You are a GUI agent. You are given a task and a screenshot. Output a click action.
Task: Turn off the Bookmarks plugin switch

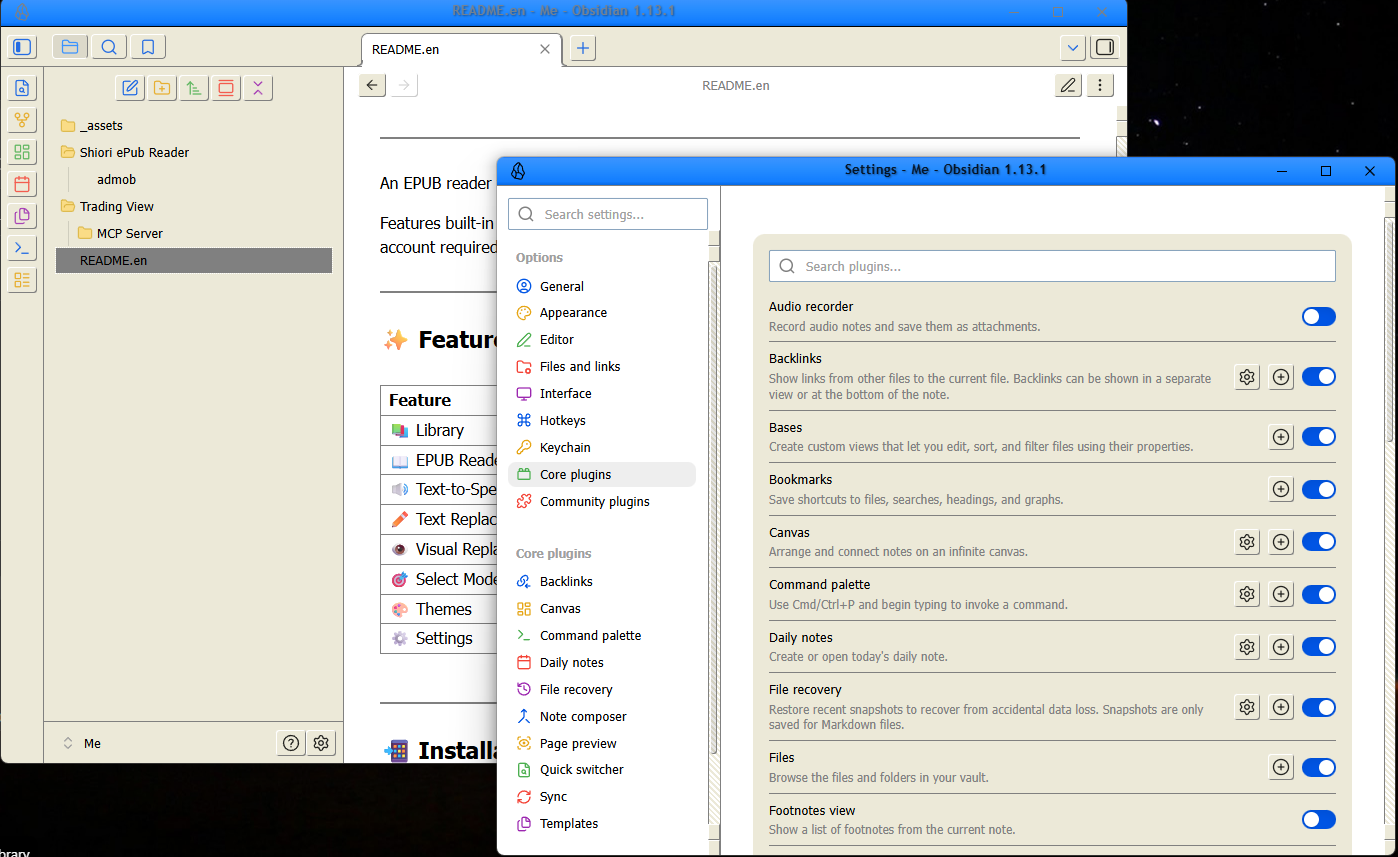pyautogui.click(x=1319, y=489)
